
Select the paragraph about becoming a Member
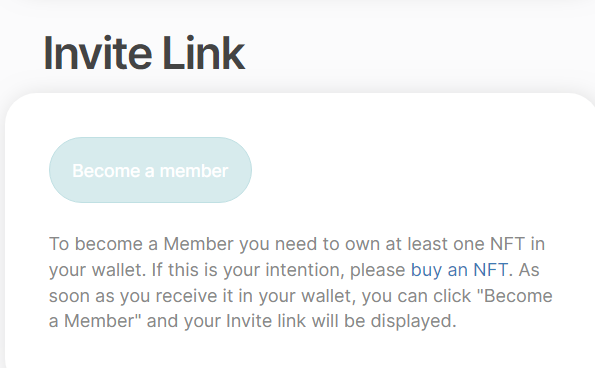point(301,283)
